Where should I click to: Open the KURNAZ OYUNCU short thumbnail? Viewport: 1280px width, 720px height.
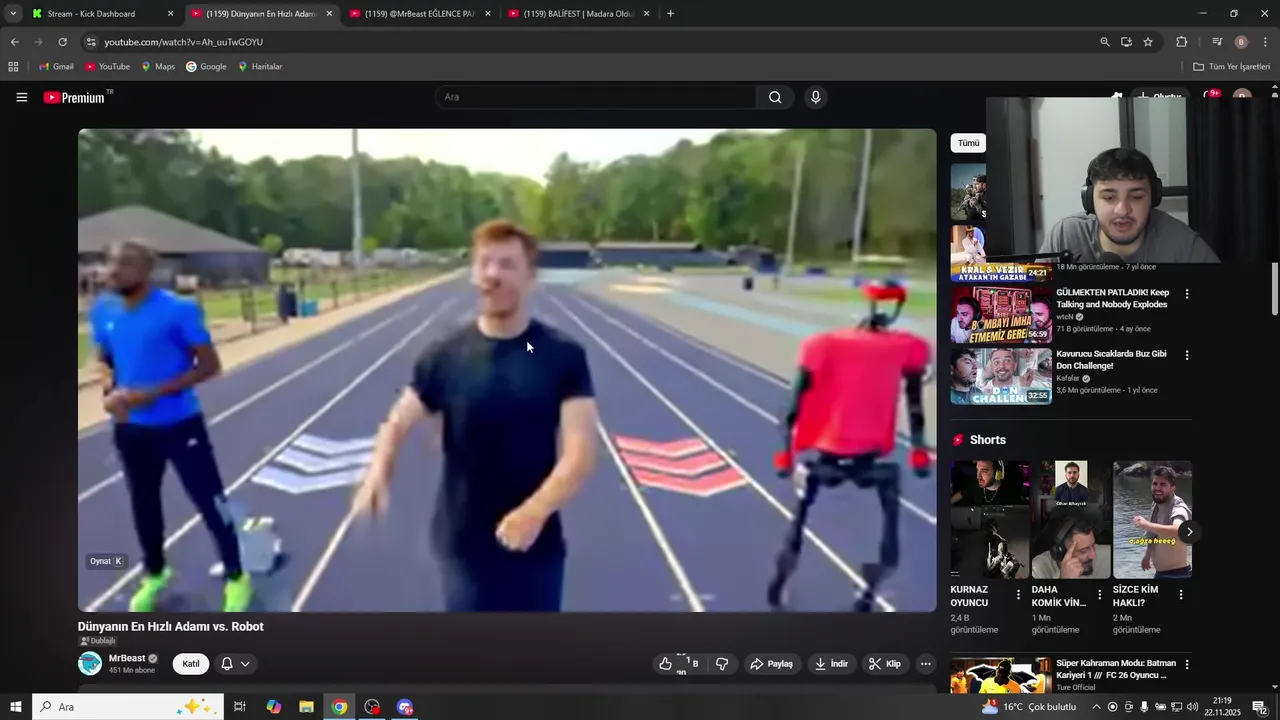990,519
